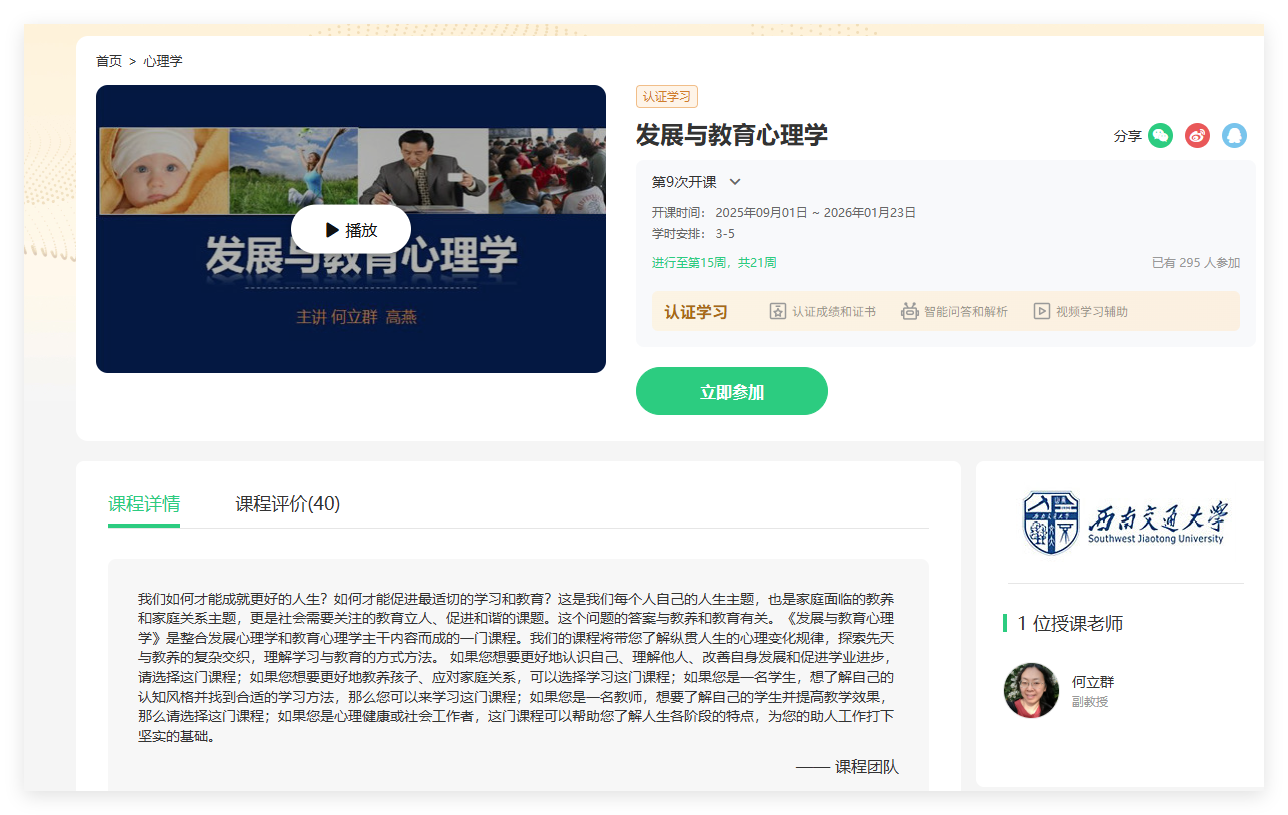
Task: Click the 认证学习 orange tag
Action: click(666, 97)
